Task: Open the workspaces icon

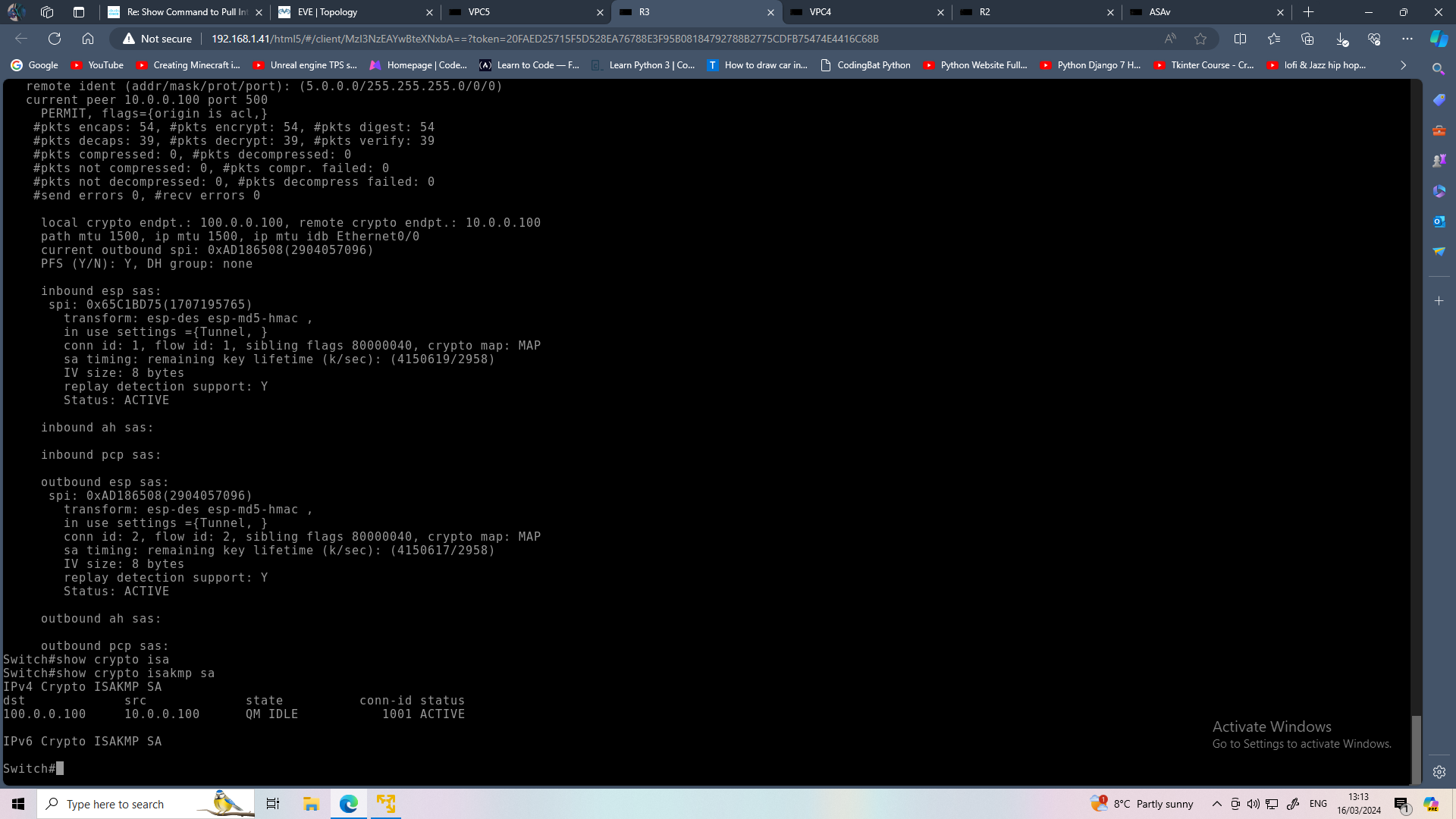Action: (47, 12)
